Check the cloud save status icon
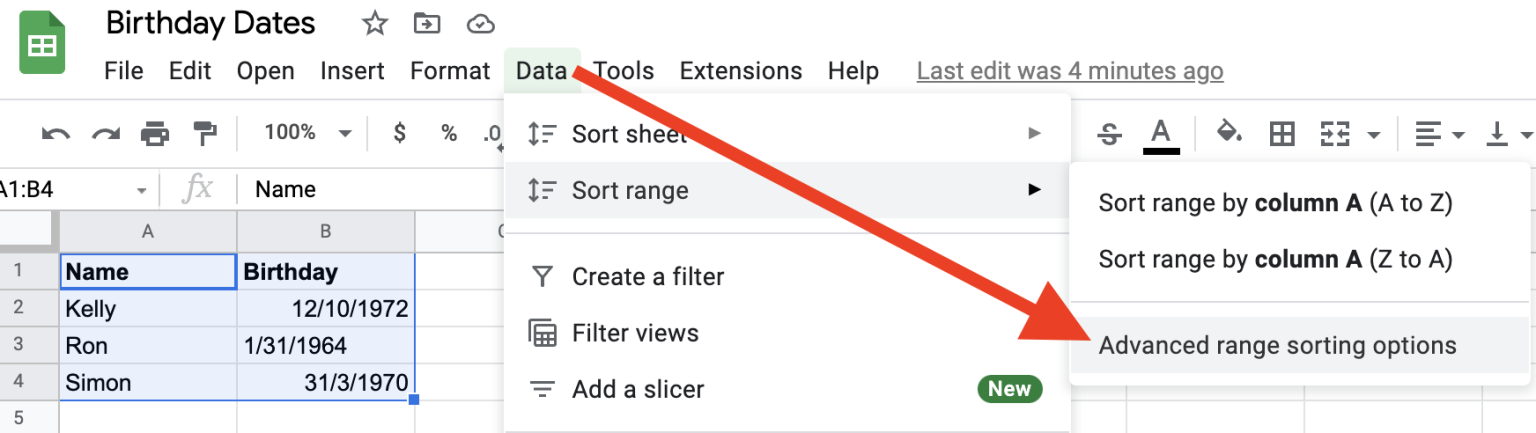This screenshot has width=1536, height=433. [482, 23]
